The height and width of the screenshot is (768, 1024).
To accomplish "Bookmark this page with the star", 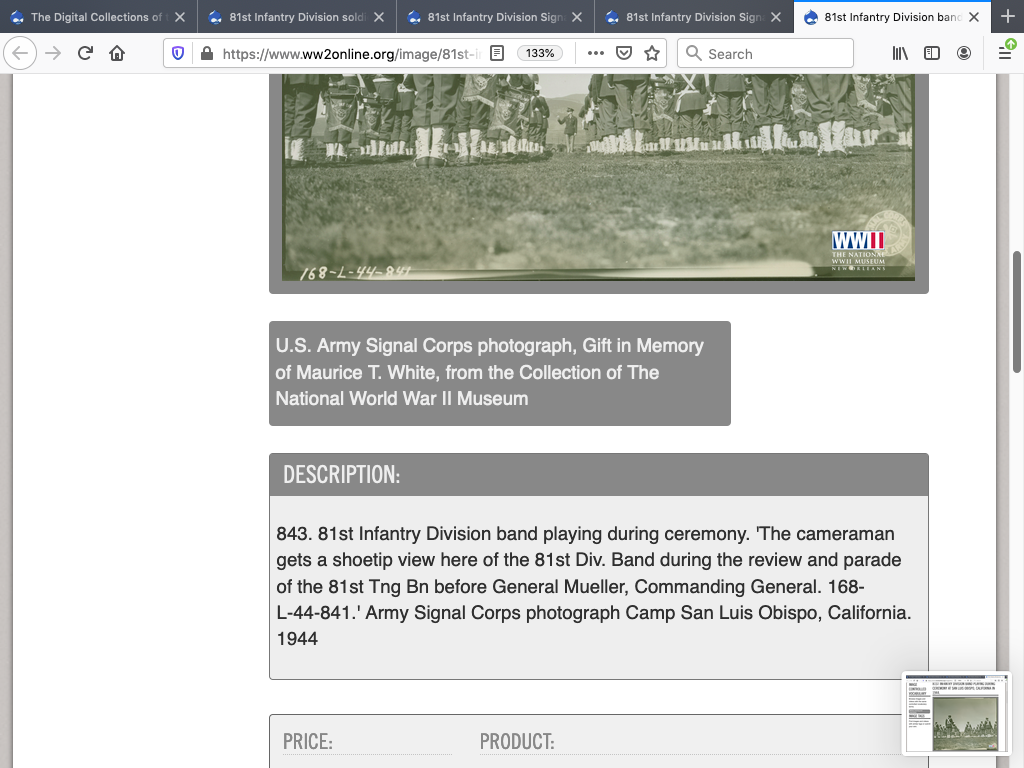I will point(652,53).
